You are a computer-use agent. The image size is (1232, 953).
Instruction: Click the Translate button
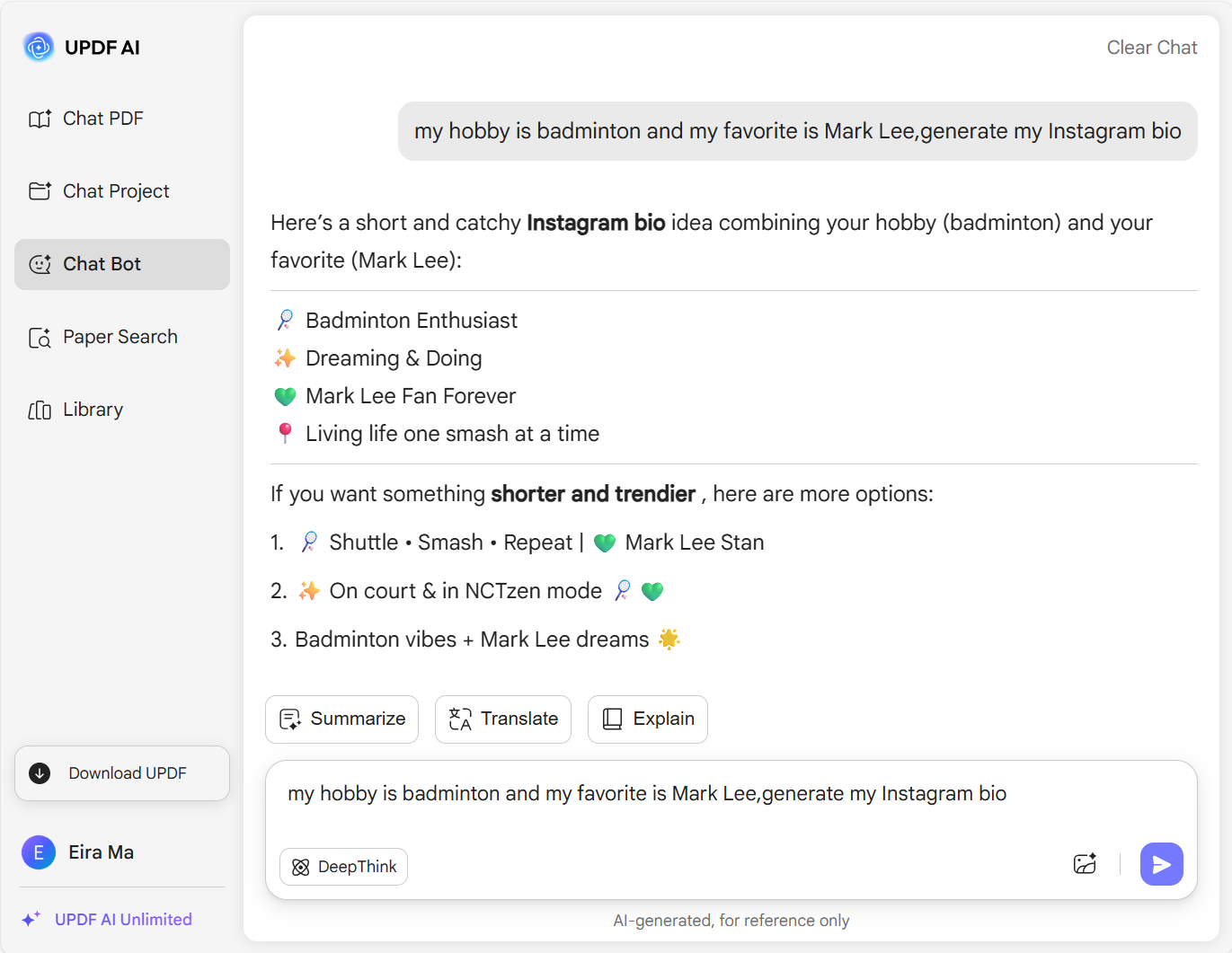(503, 719)
